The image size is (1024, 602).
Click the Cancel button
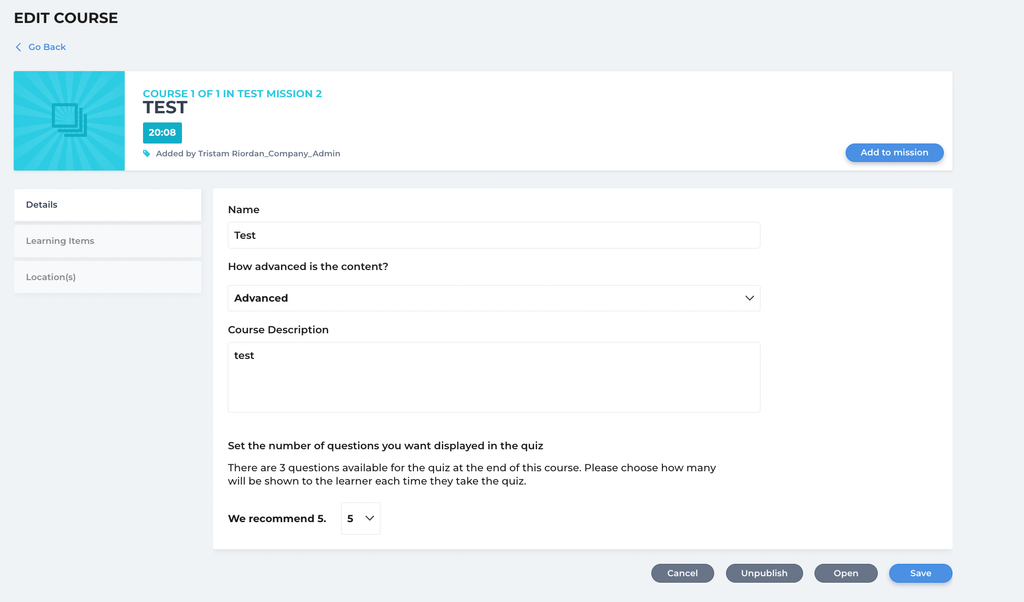point(682,573)
